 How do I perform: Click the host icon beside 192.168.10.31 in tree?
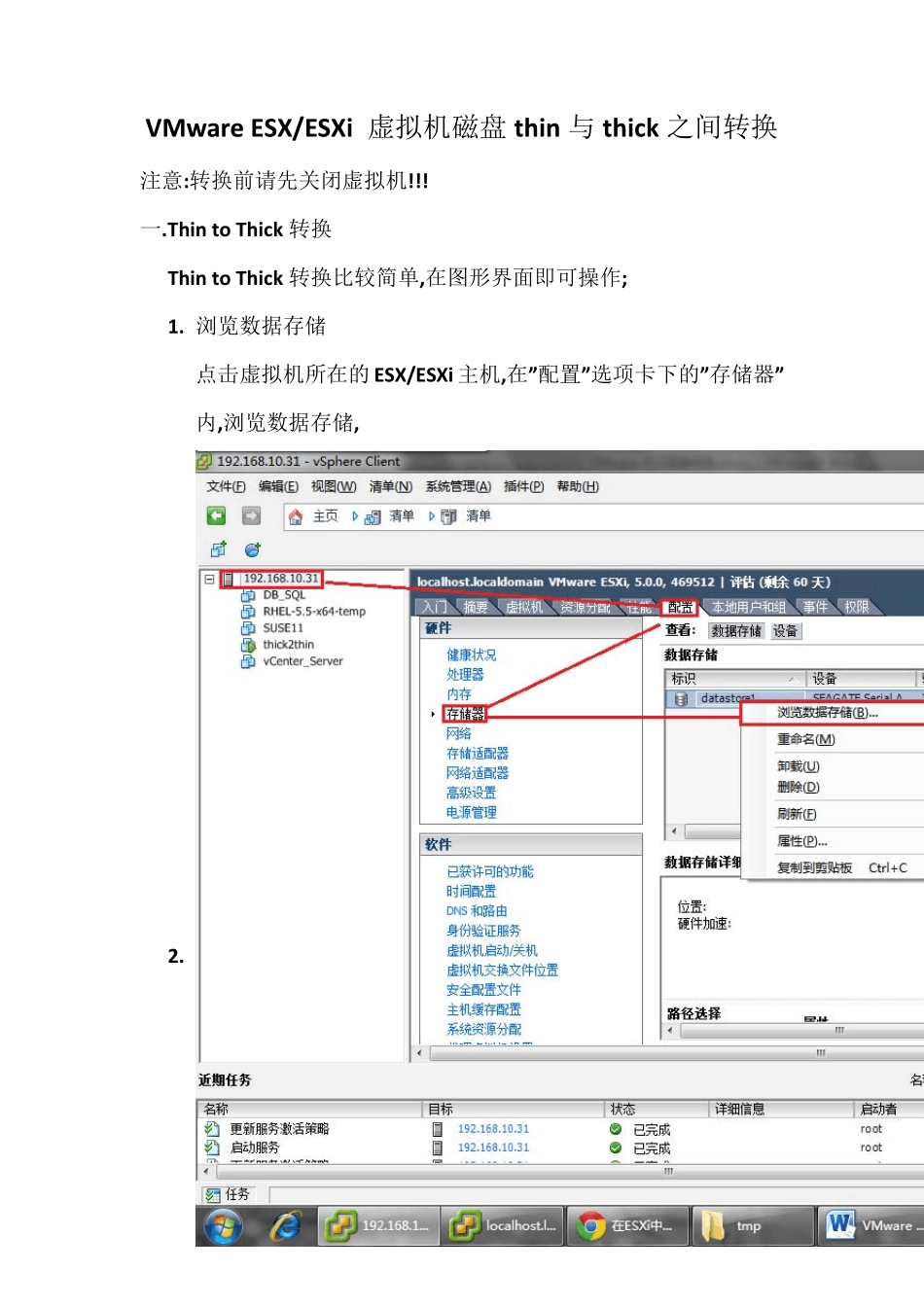229,579
